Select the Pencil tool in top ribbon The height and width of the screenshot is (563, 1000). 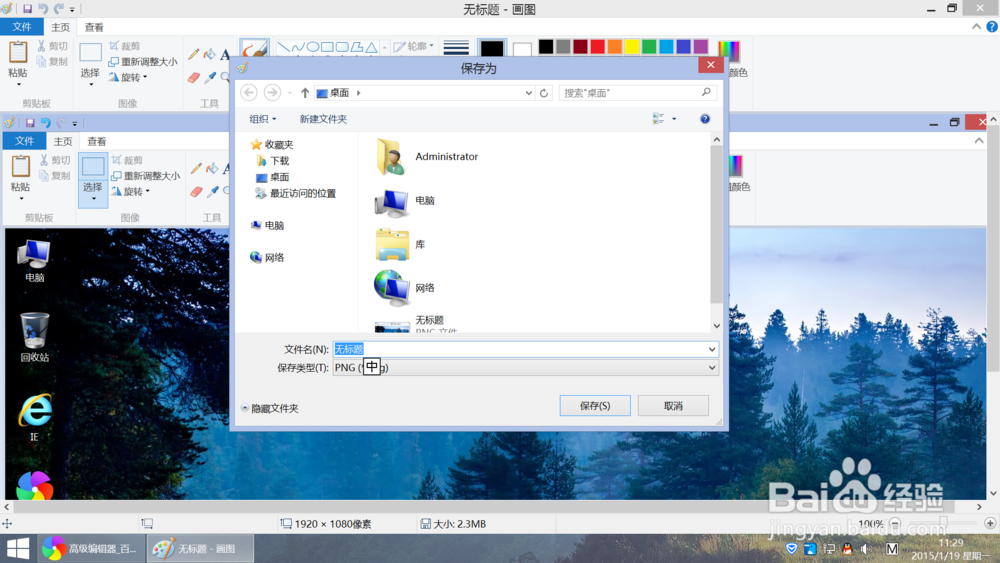click(x=194, y=55)
